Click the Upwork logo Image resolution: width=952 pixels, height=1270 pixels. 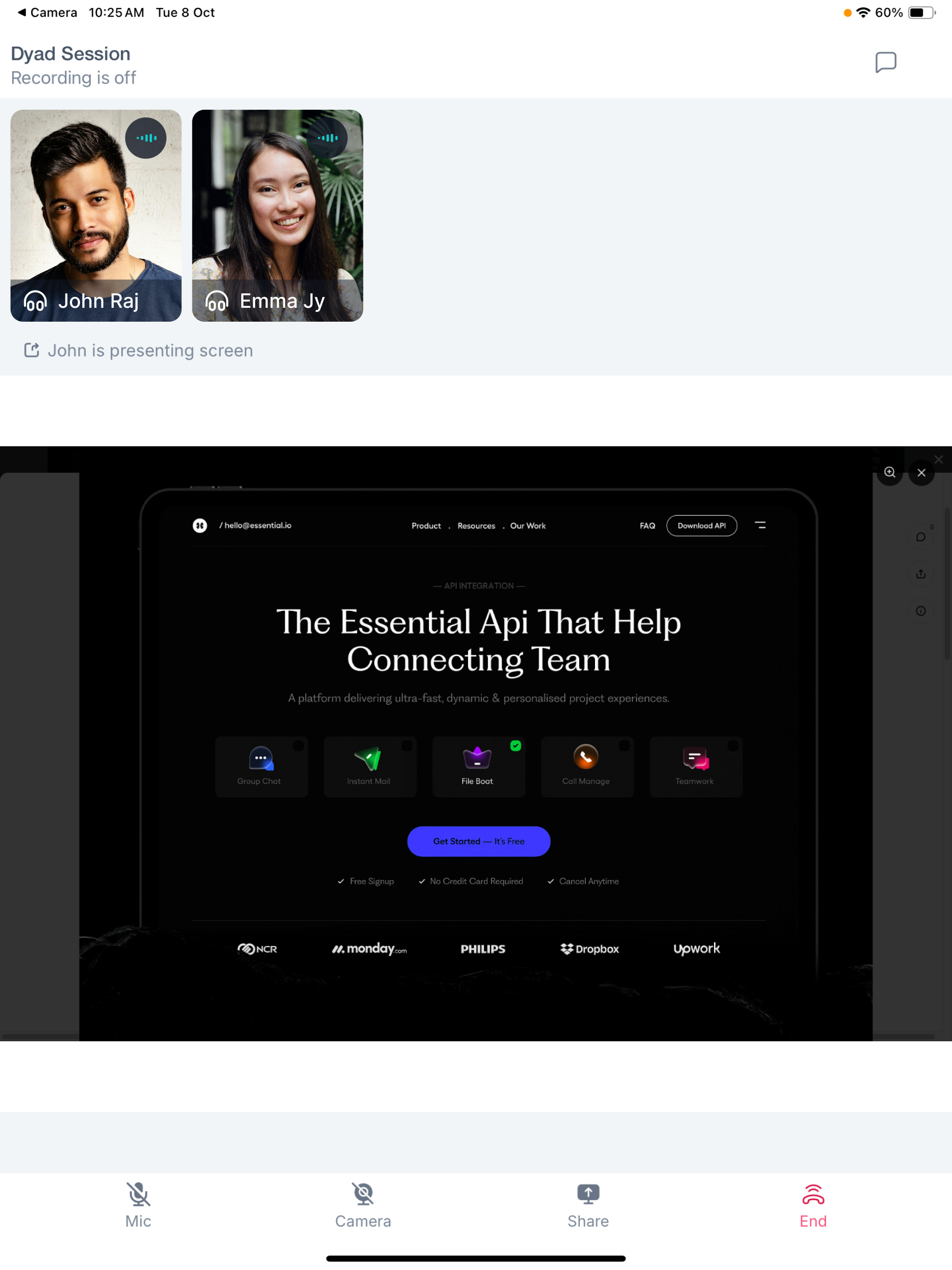tap(696, 949)
